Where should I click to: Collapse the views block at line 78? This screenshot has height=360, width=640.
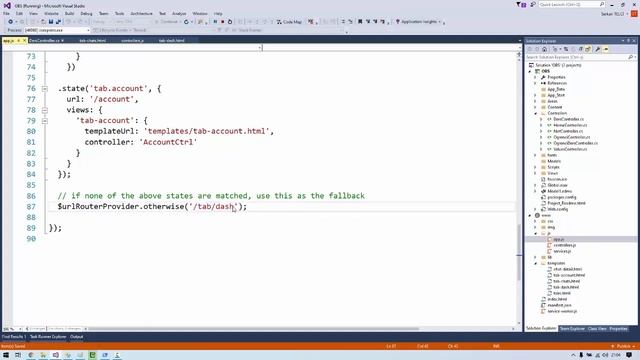45,110
